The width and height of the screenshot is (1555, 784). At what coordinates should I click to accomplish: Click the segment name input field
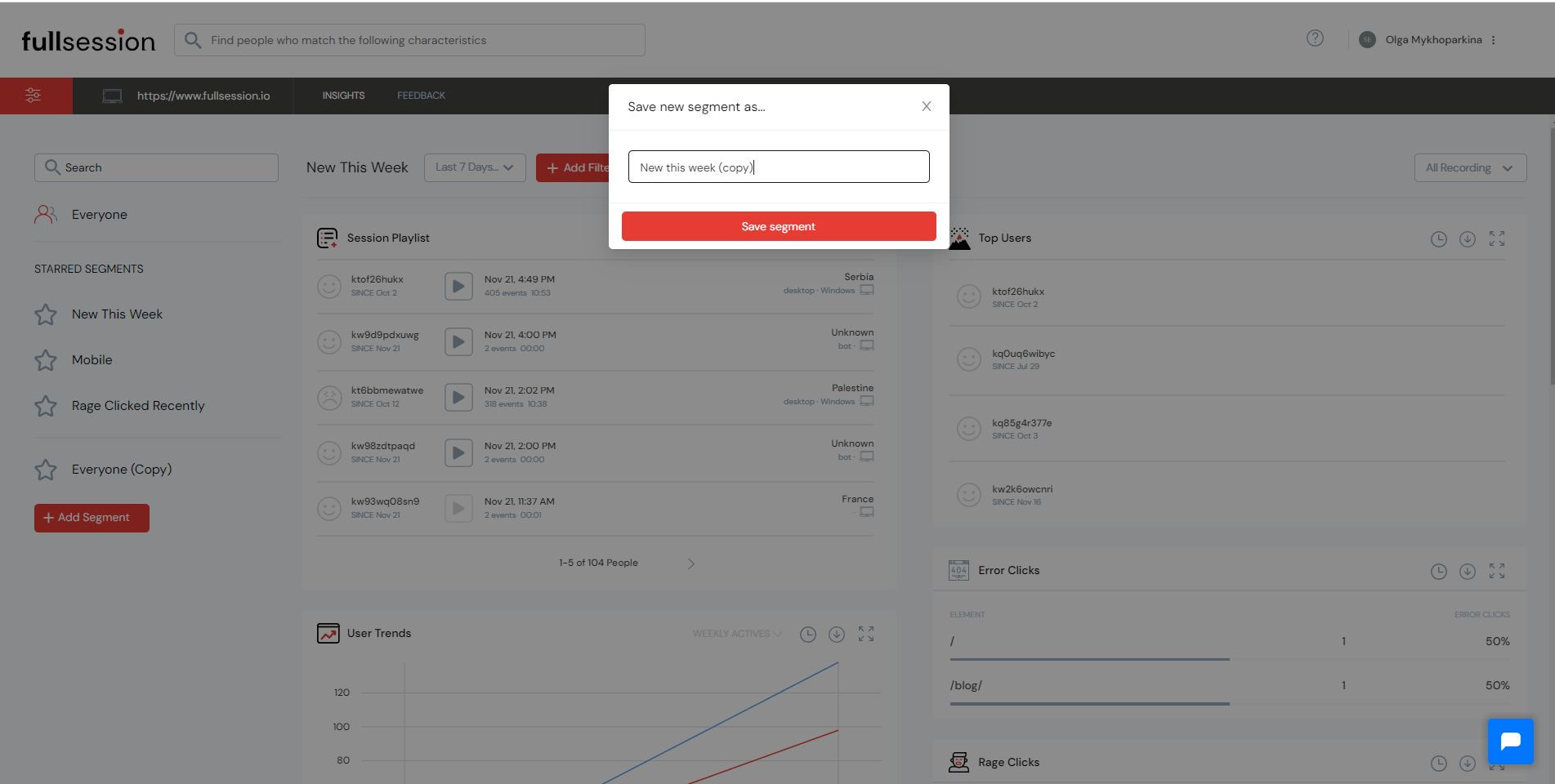point(779,167)
